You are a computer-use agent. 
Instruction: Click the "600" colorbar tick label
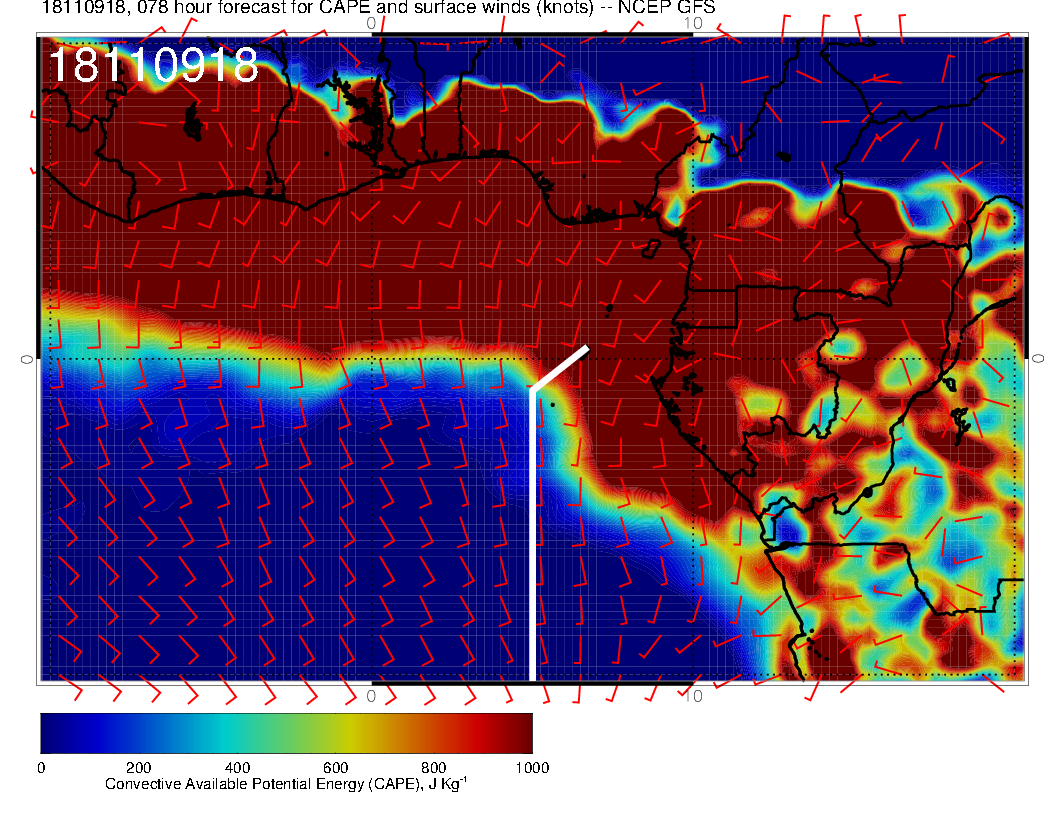tap(335, 768)
